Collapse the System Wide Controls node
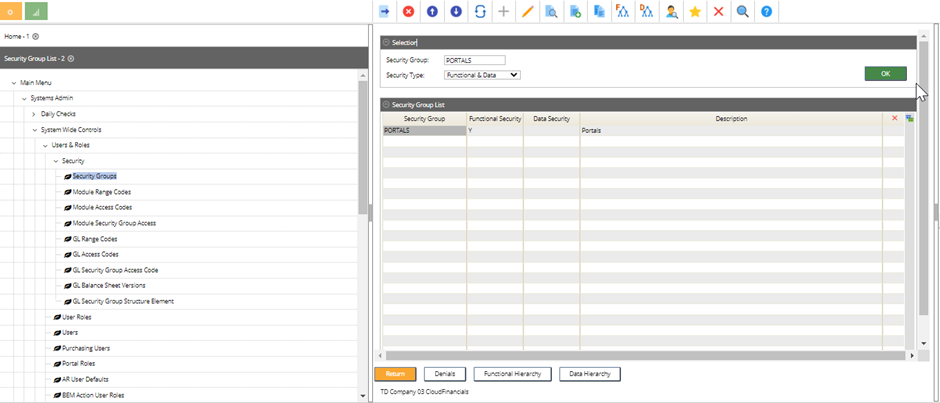This screenshot has width=940, height=403. pyautogui.click(x=34, y=130)
